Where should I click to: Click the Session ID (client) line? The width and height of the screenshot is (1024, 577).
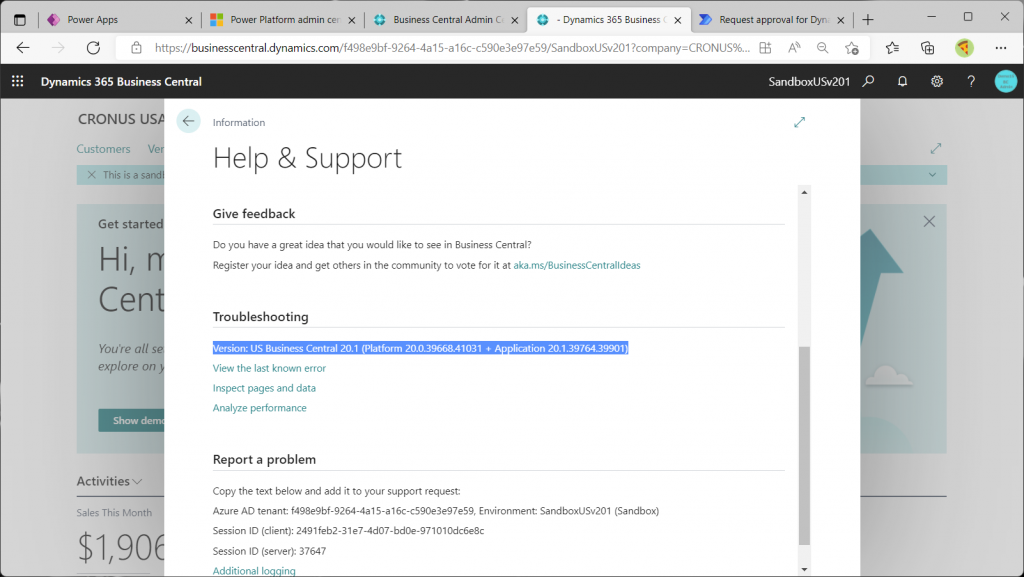pyautogui.click(x=348, y=531)
